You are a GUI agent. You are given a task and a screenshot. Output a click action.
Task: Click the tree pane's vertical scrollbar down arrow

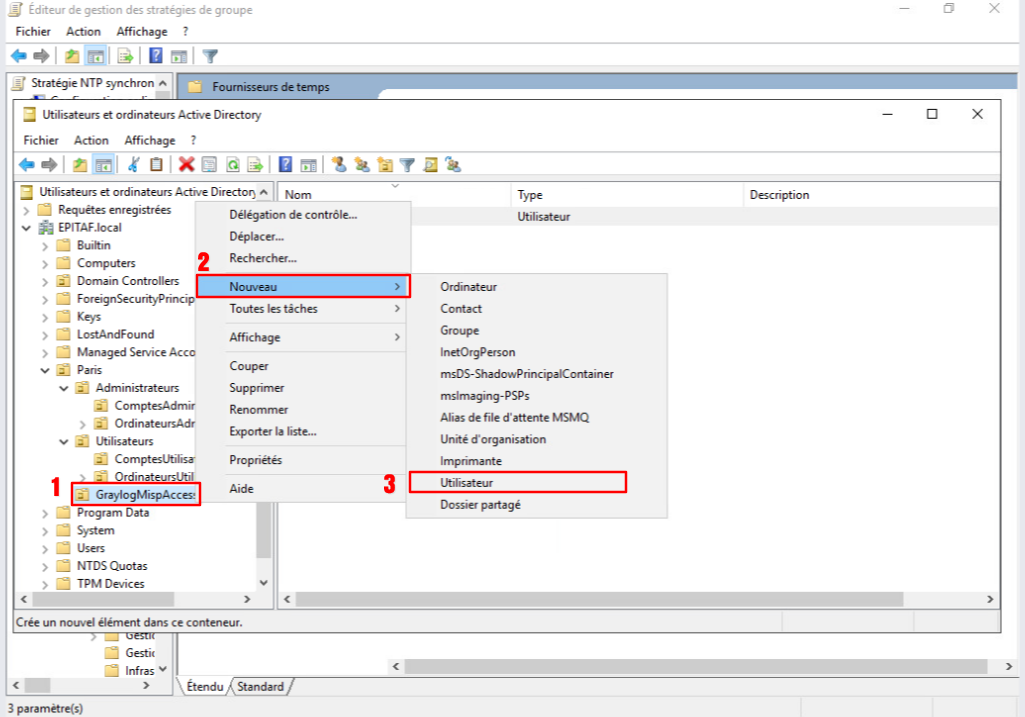[x=264, y=582]
